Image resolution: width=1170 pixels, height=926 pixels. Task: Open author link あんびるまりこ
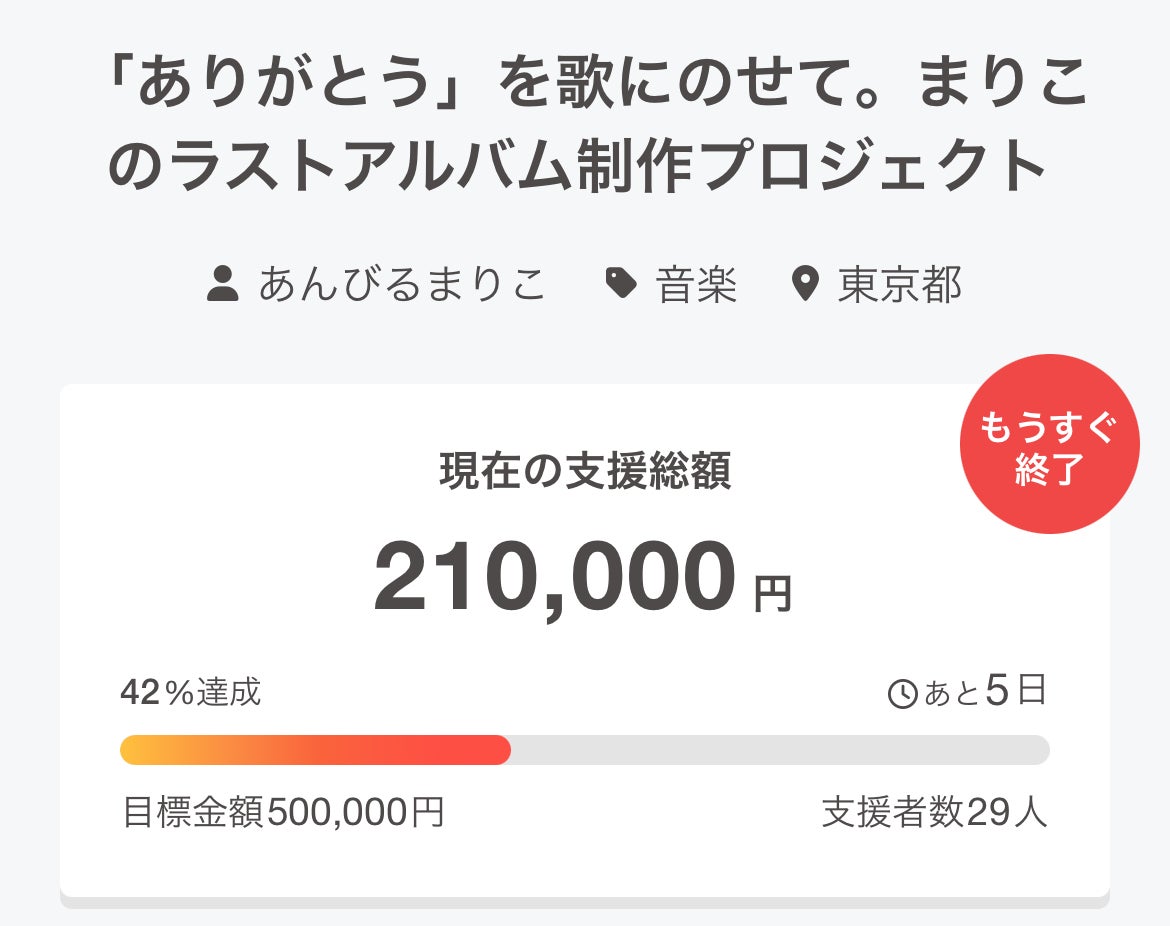402,285
